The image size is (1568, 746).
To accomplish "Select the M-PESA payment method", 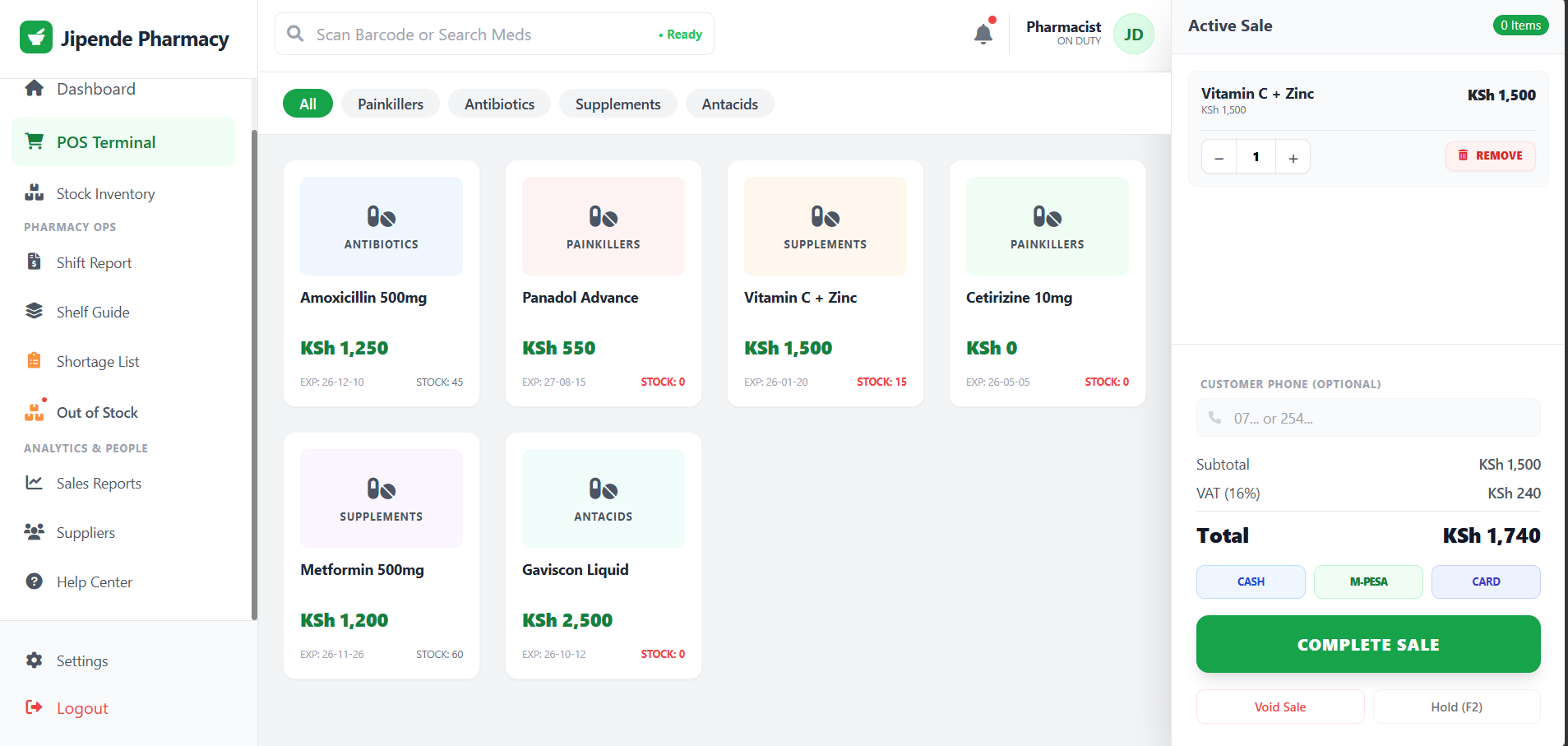I will pos(1367,582).
